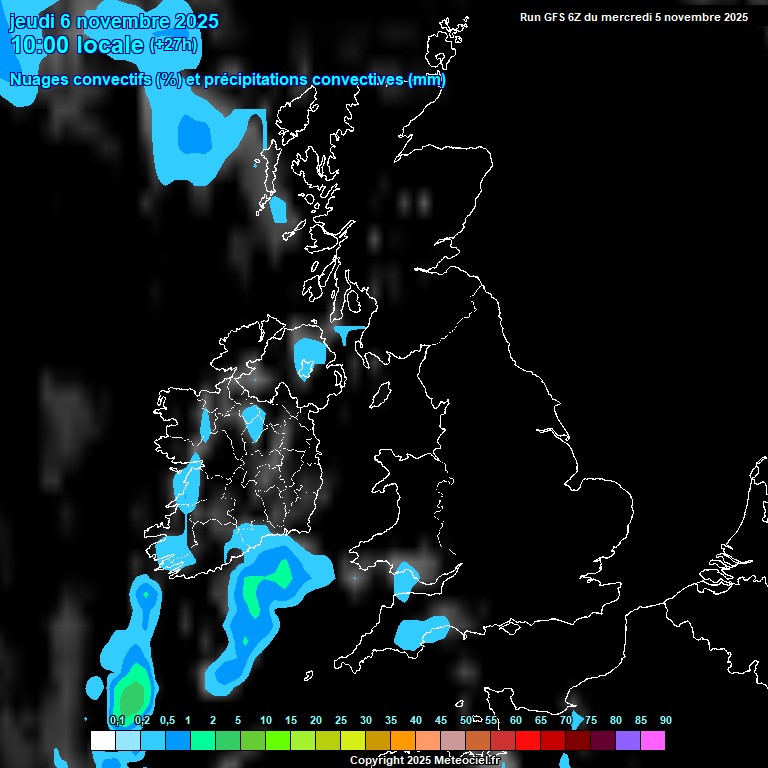The height and width of the screenshot is (768, 768).
Task: Click the '10:00 locale' time text
Action: pos(76,45)
